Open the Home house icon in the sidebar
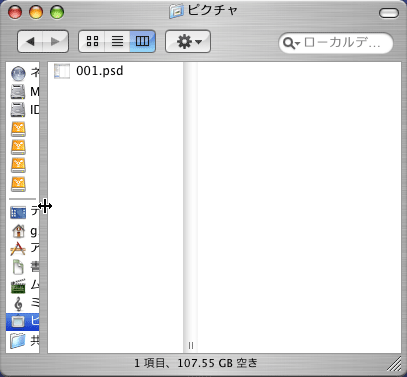 point(18,231)
